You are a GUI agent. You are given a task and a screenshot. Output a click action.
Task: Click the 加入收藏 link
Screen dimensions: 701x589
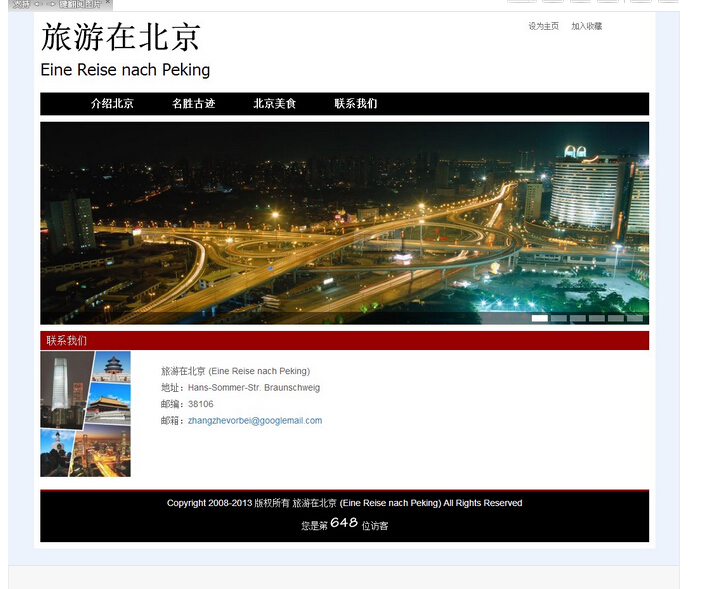[x=586, y=26]
